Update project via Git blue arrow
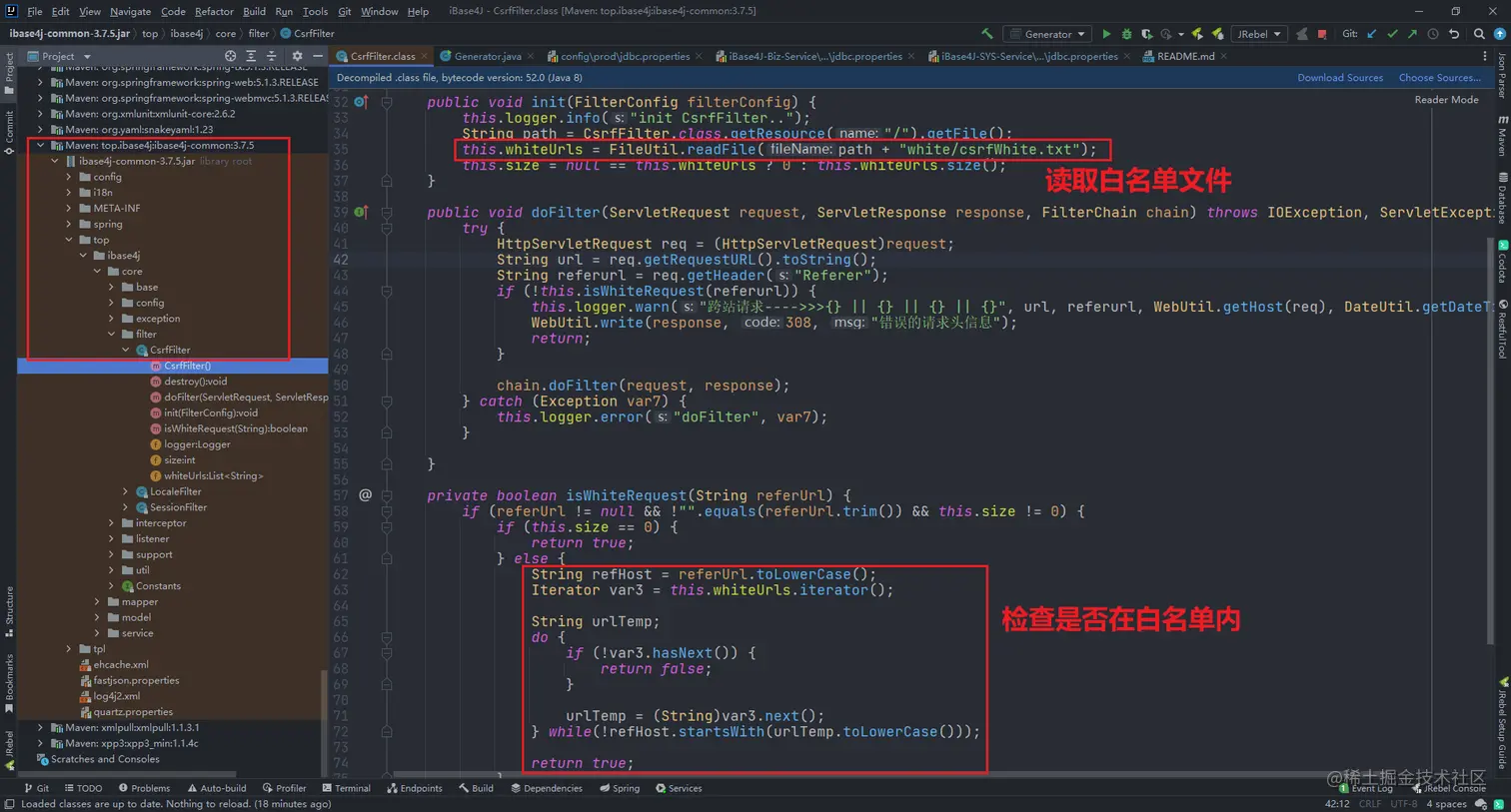1511x812 pixels. [x=1372, y=34]
